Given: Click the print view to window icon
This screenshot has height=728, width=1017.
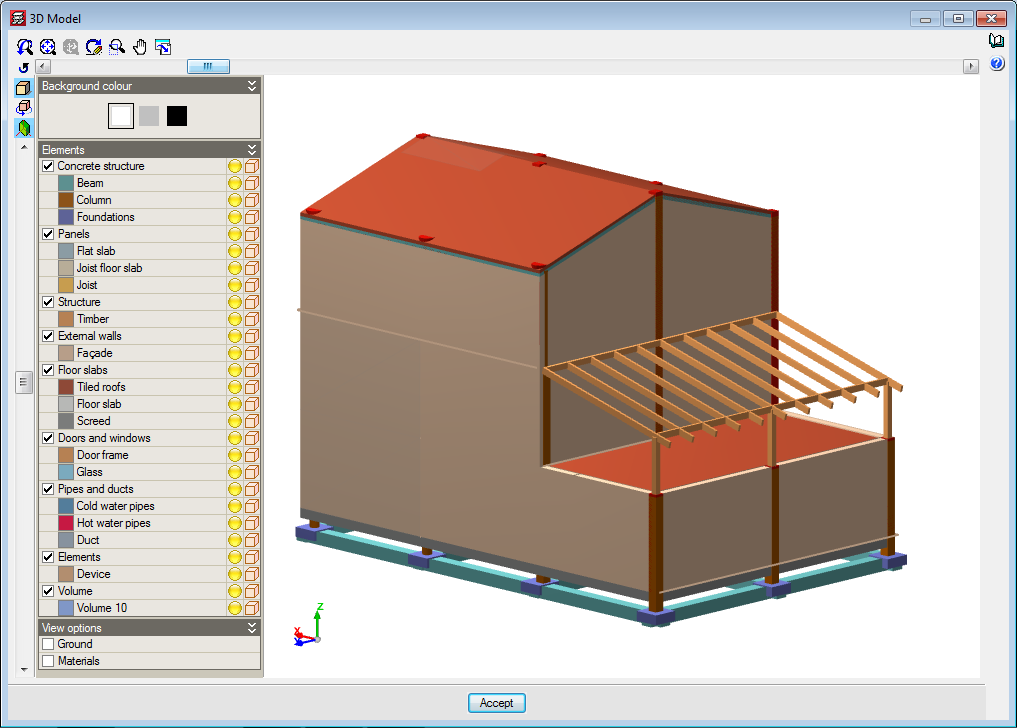Looking at the screenshot, I should pyautogui.click(x=163, y=46).
